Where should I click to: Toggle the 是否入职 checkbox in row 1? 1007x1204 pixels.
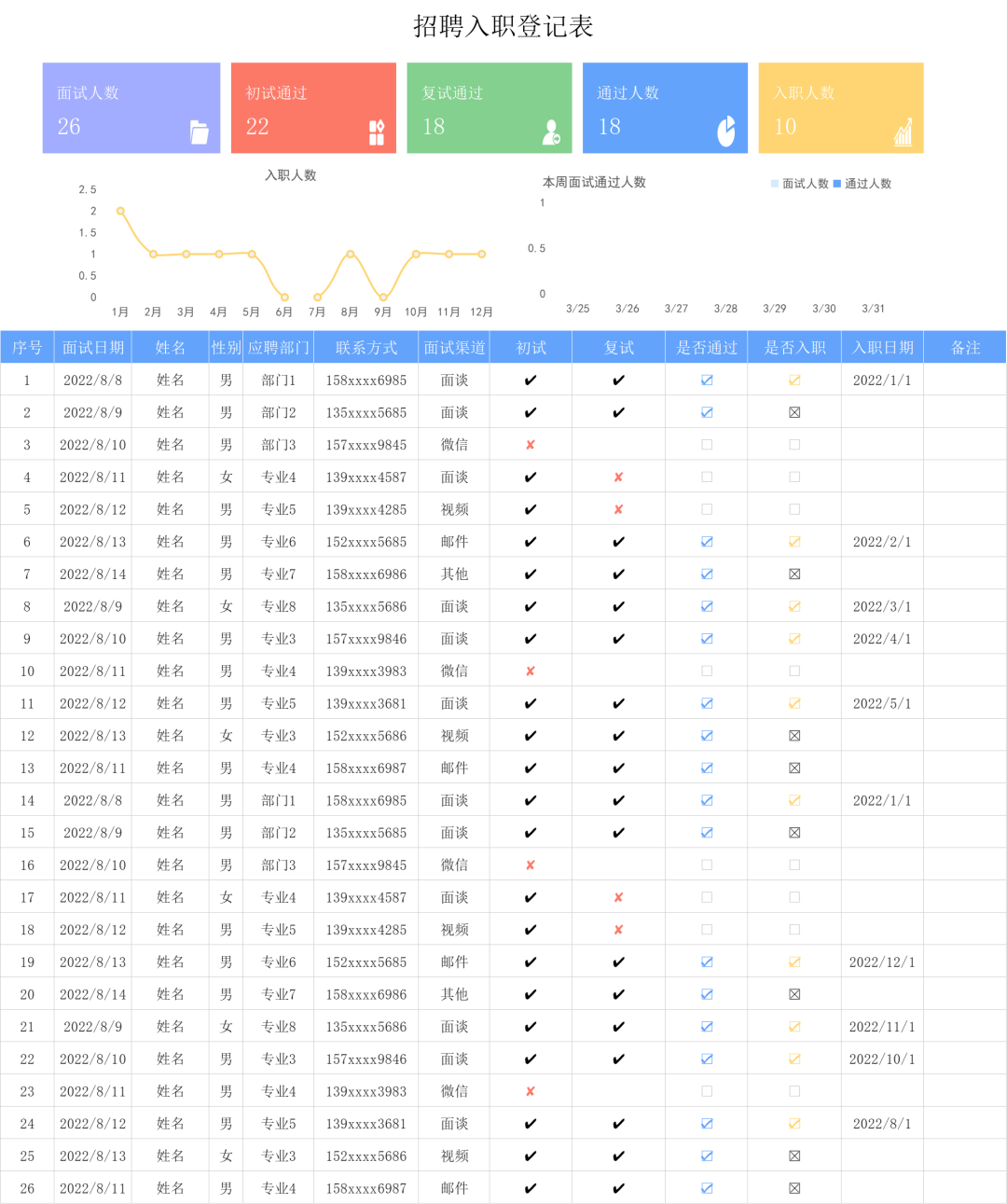click(794, 381)
